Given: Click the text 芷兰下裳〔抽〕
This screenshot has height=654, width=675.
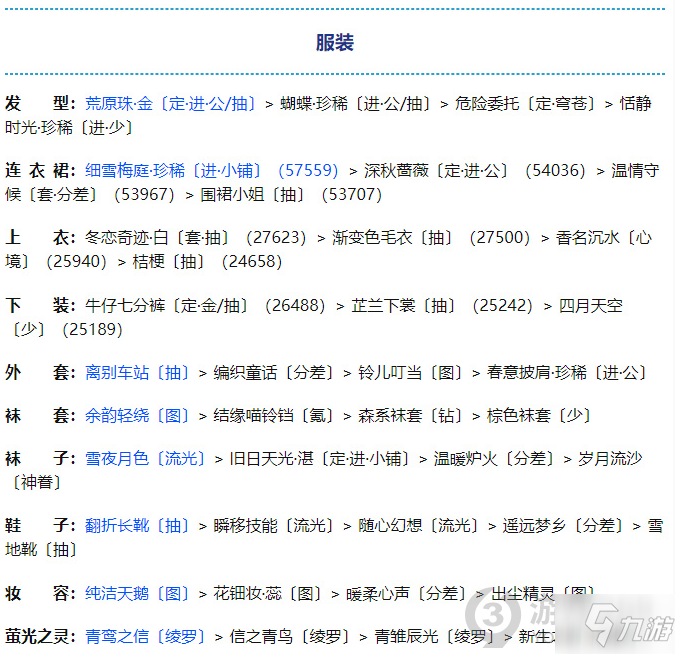Looking at the screenshot, I should [x=403, y=306].
